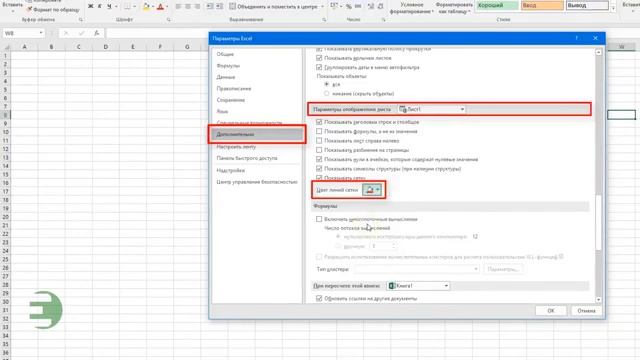Click the fill color bucket icon
640x360 pixels.
(x=146, y=7)
